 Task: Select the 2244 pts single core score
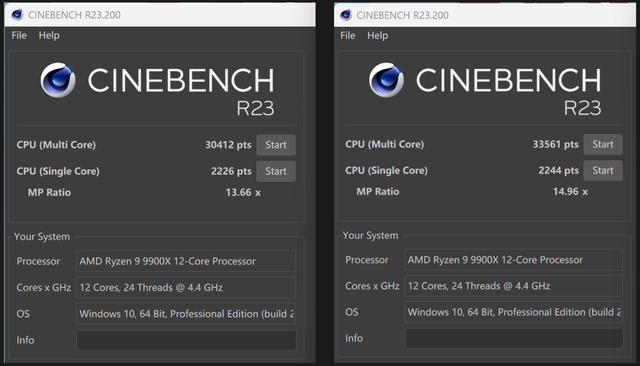click(558, 171)
